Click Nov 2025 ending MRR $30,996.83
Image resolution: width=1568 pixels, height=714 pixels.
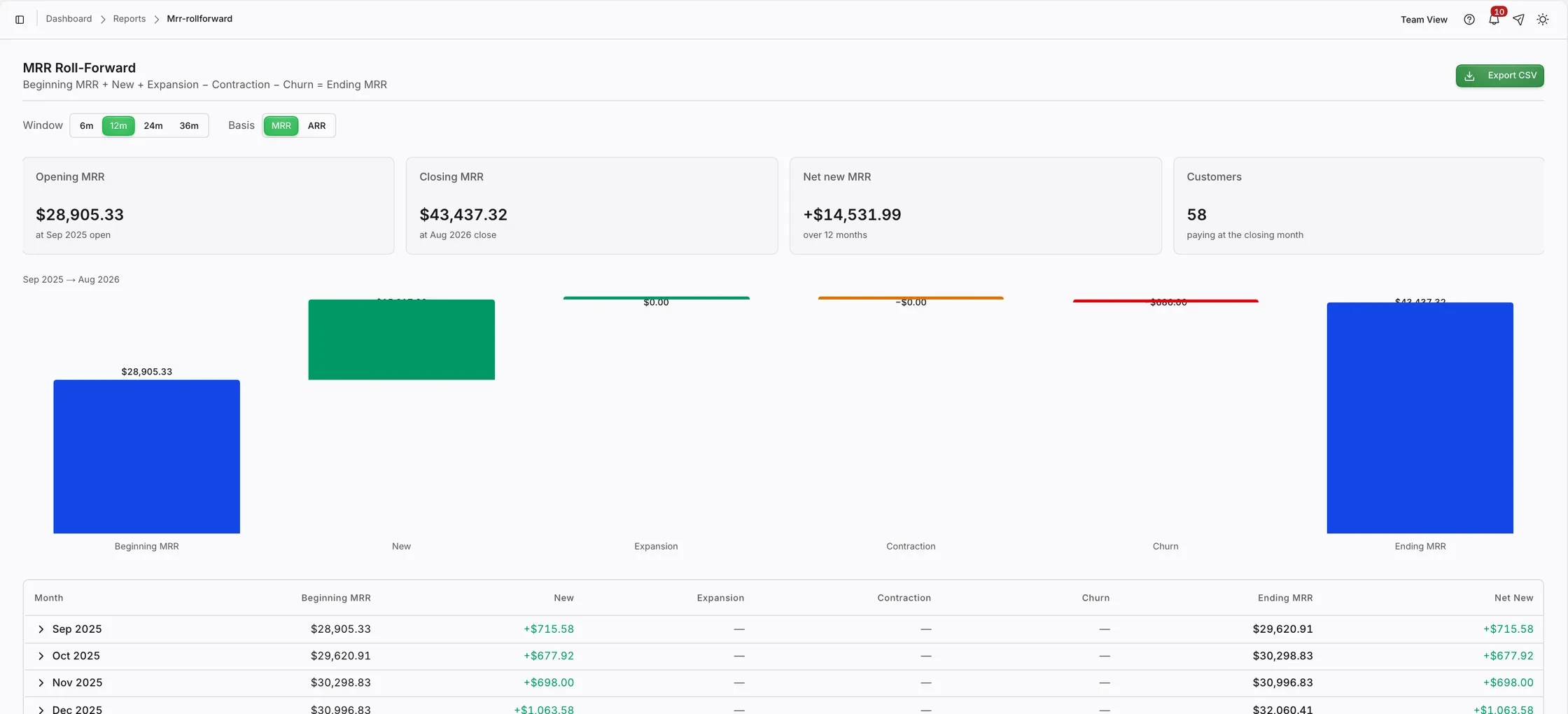click(x=1282, y=682)
